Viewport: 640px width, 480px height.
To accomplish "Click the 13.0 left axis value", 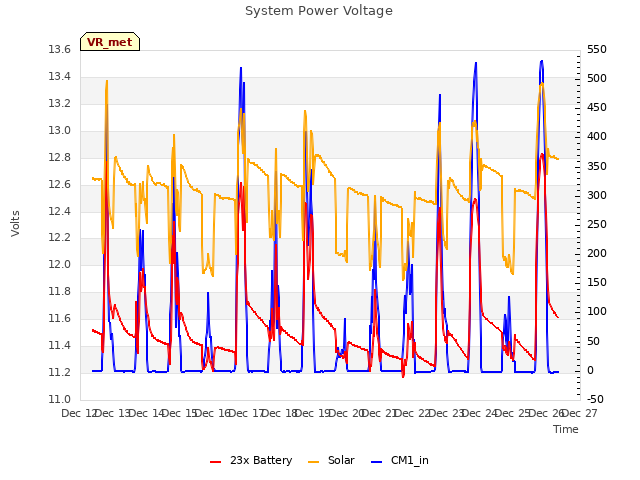I will [x=60, y=131].
